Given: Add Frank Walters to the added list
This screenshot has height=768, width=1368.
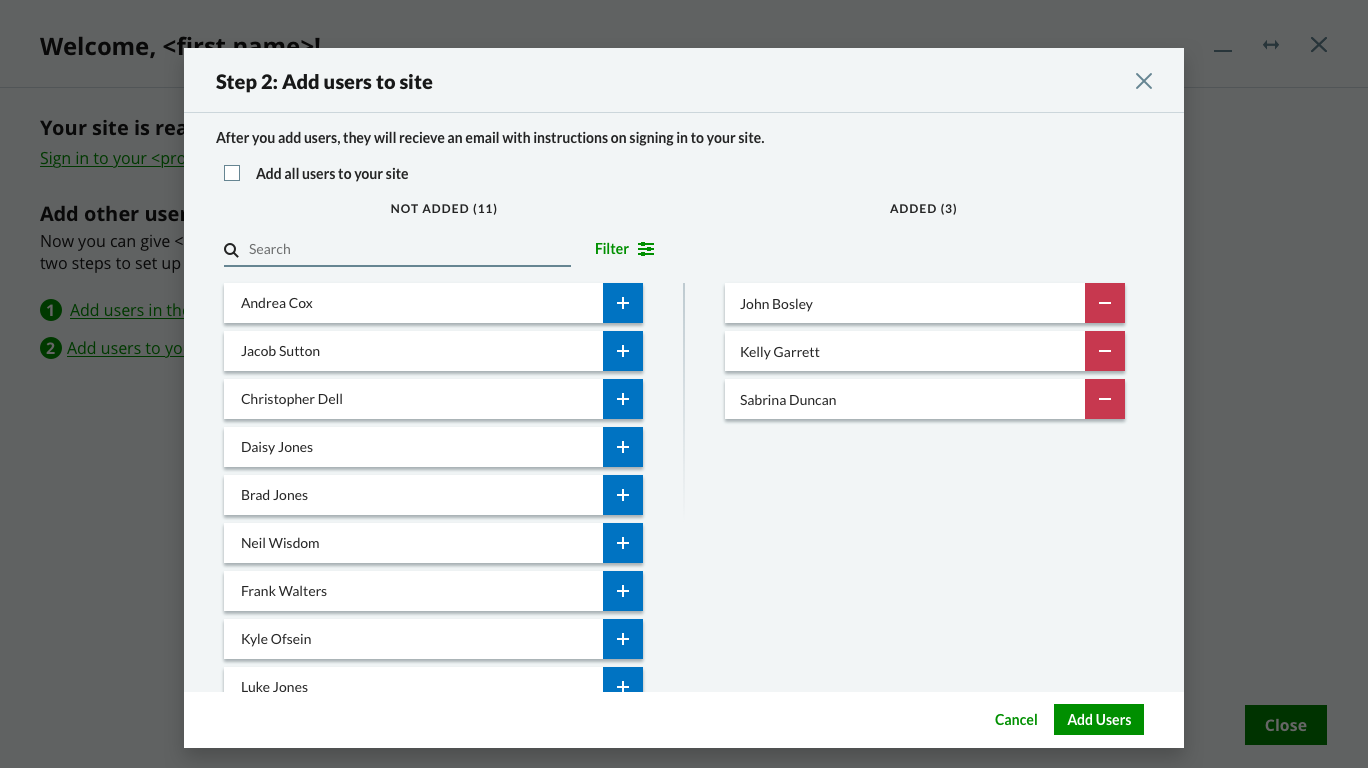Looking at the screenshot, I should click(623, 591).
